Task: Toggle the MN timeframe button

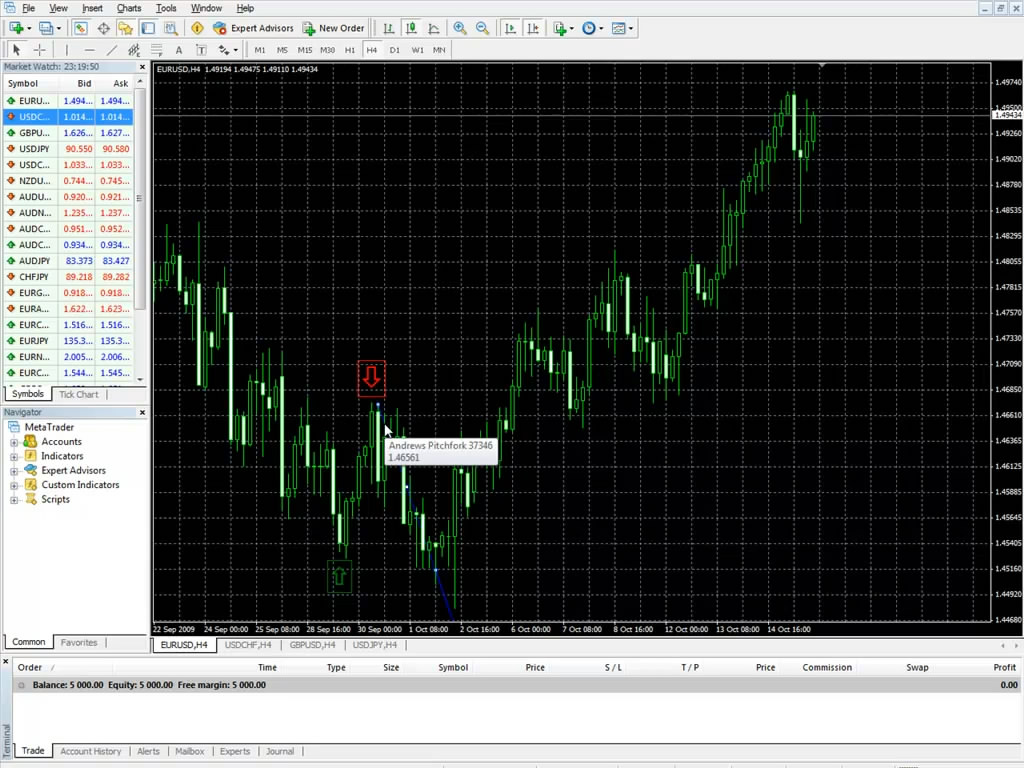Action: [439, 50]
